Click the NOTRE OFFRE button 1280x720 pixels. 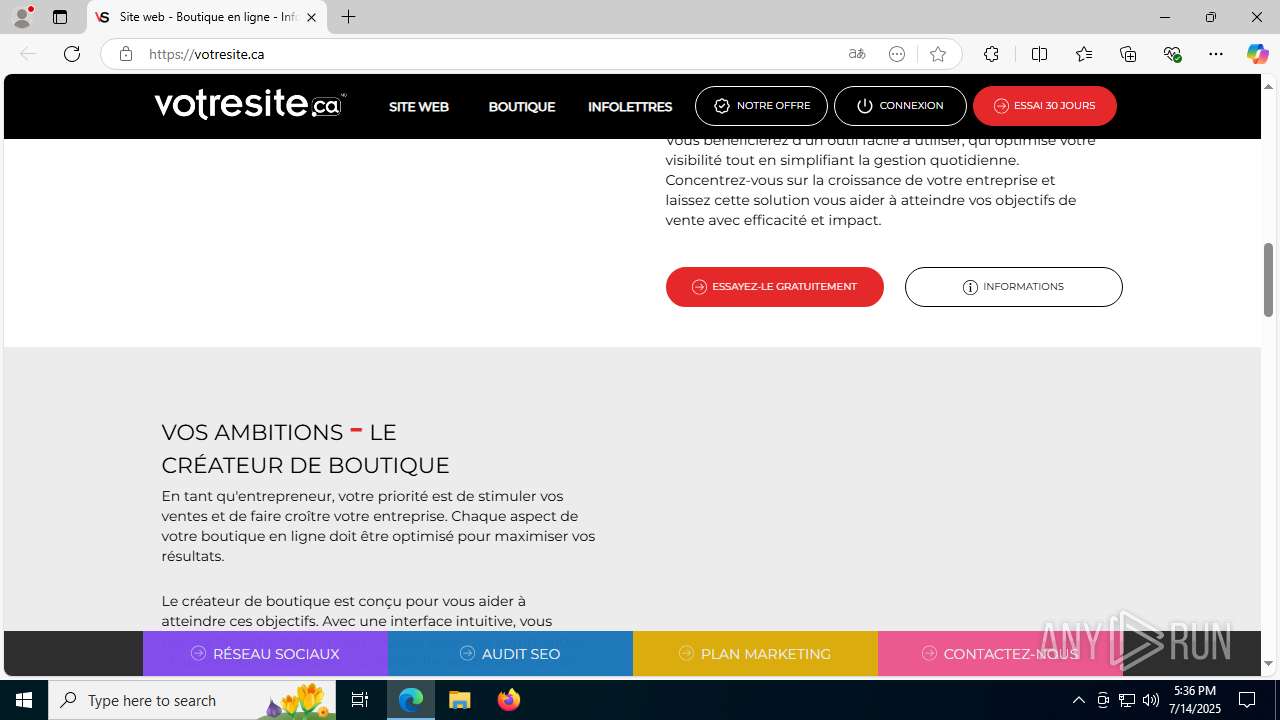coord(761,106)
